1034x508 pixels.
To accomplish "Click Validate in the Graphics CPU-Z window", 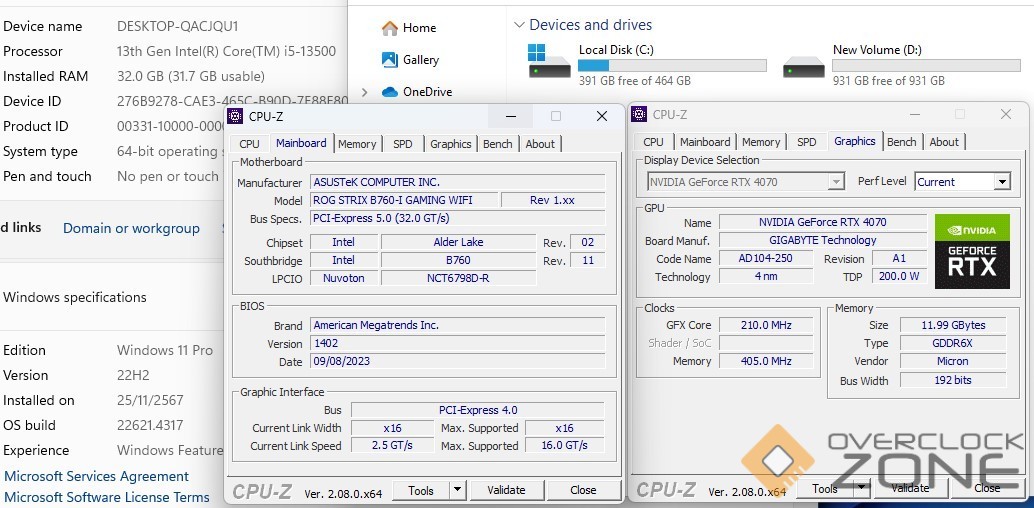I will [911, 488].
